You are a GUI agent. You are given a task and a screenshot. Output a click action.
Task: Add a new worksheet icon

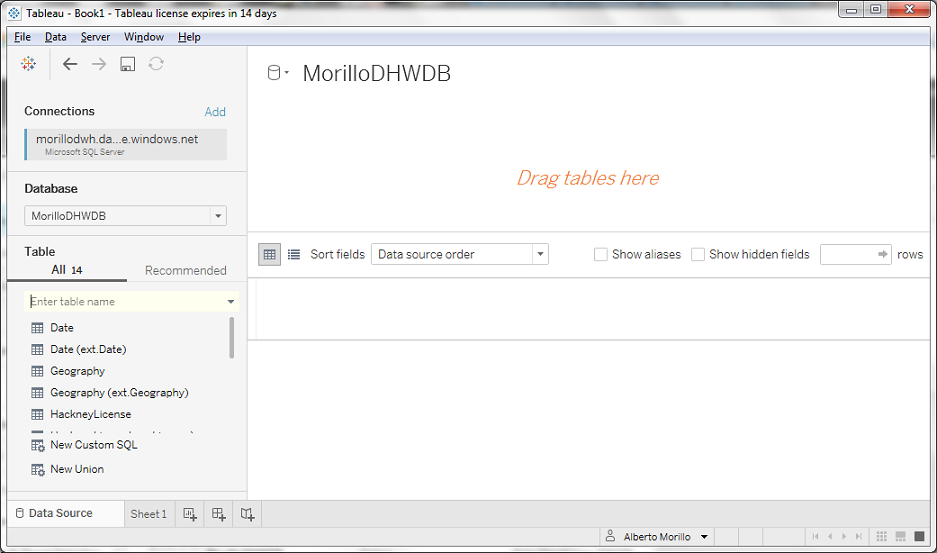click(x=190, y=514)
